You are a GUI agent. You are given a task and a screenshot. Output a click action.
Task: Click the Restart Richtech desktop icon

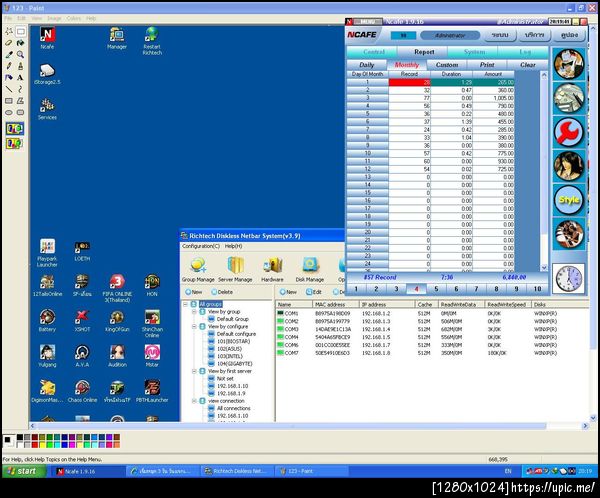point(152,41)
